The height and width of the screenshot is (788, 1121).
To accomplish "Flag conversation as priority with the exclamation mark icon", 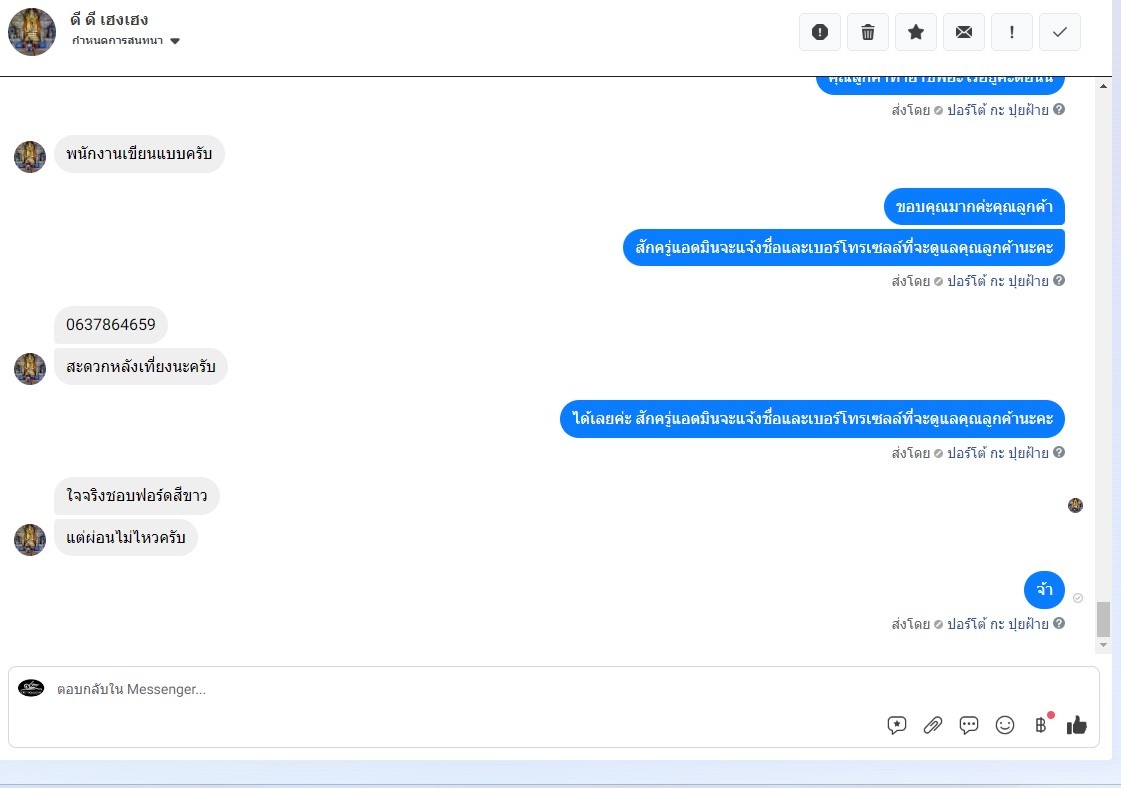I will click(1012, 32).
